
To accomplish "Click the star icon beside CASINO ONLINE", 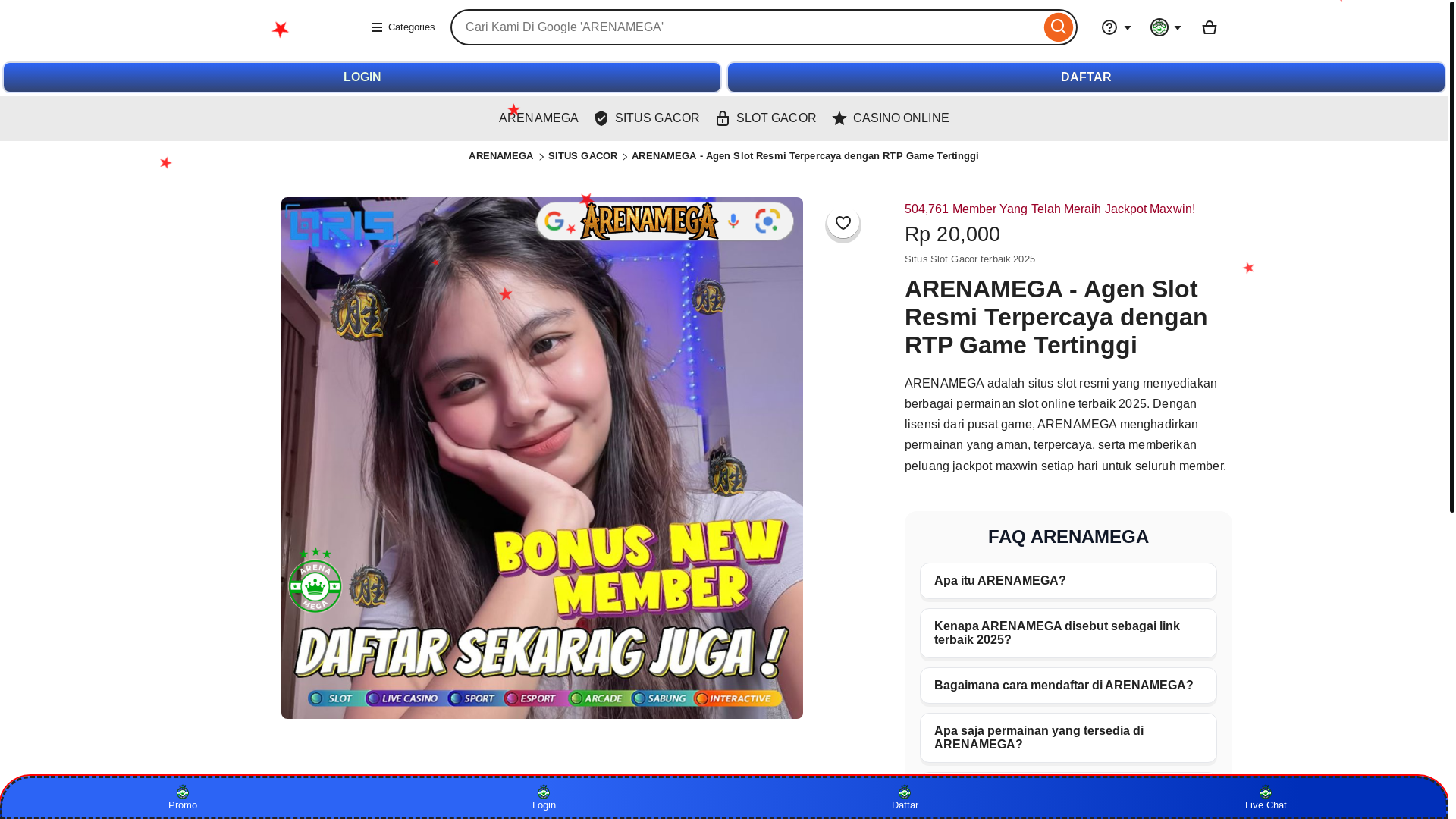I will tap(839, 118).
